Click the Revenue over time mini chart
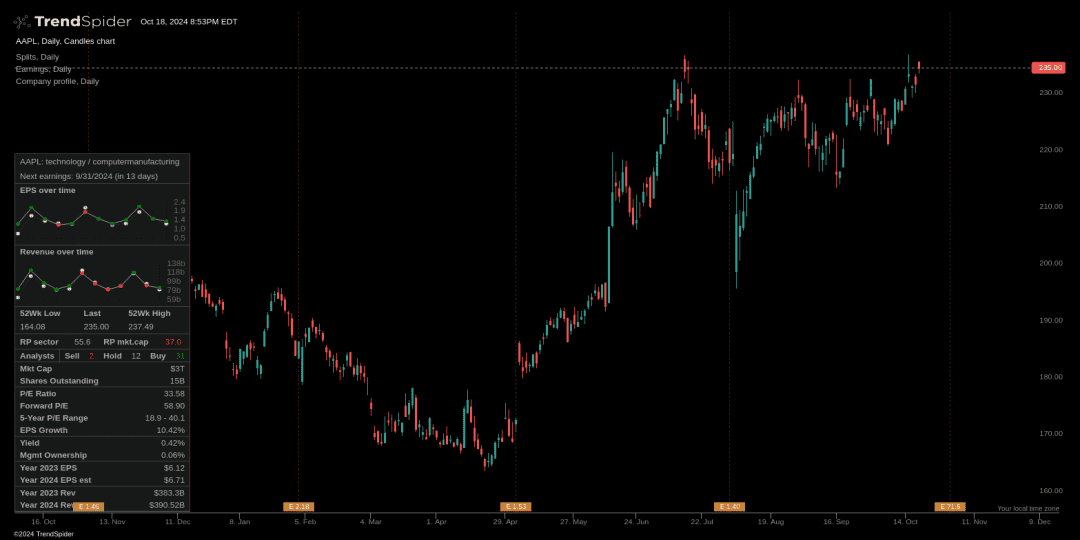The height and width of the screenshot is (540, 1080). point(90,281)
